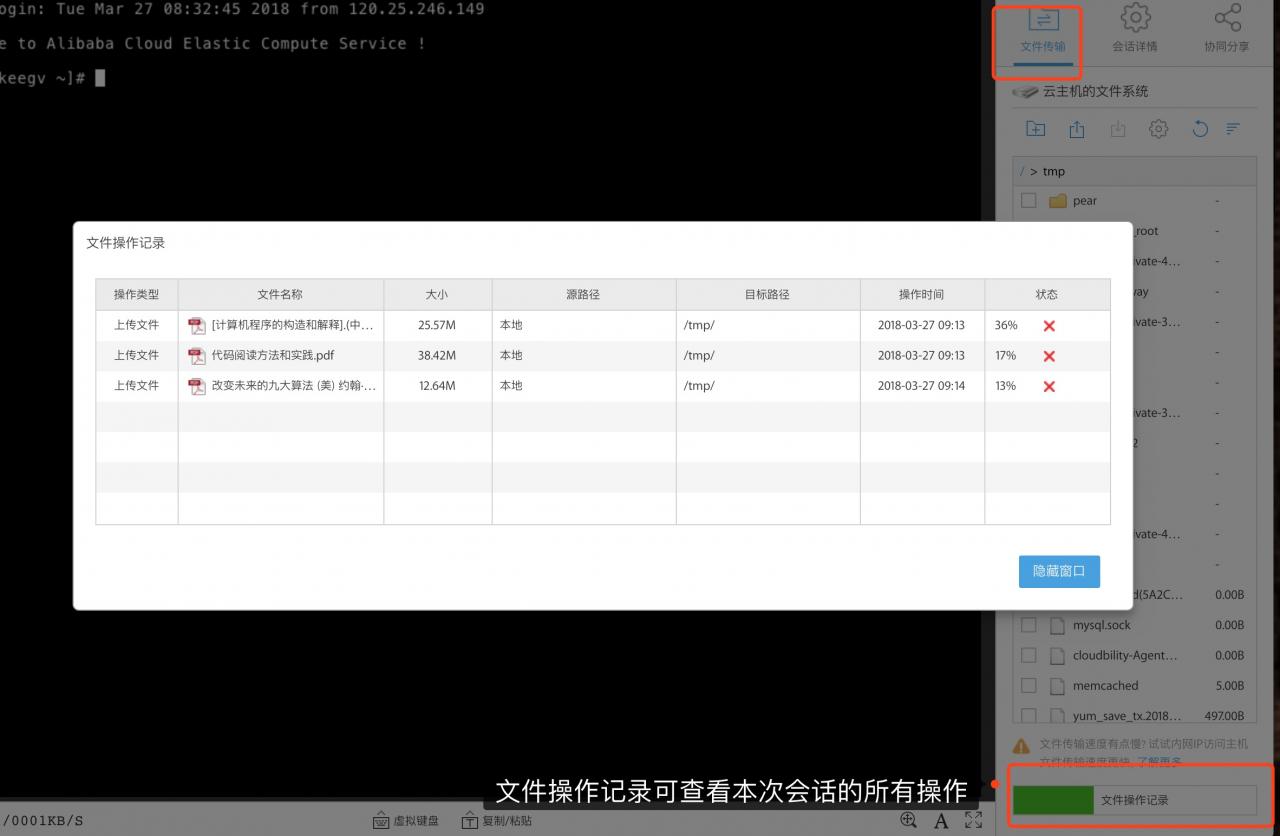Click the 38.42M size cell
The height and width of the screenshot is (836, 1280).
(x=437, y=355)
